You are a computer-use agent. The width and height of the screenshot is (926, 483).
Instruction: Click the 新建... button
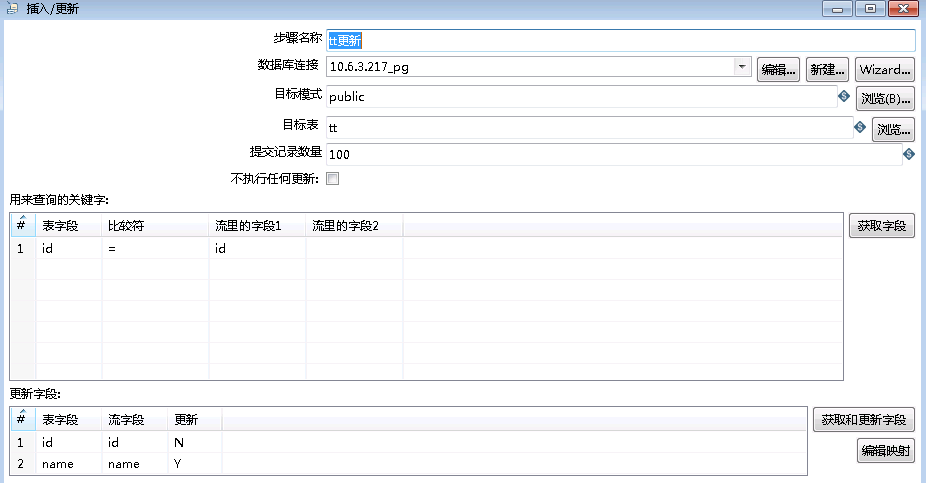click(x=827, y=70)
